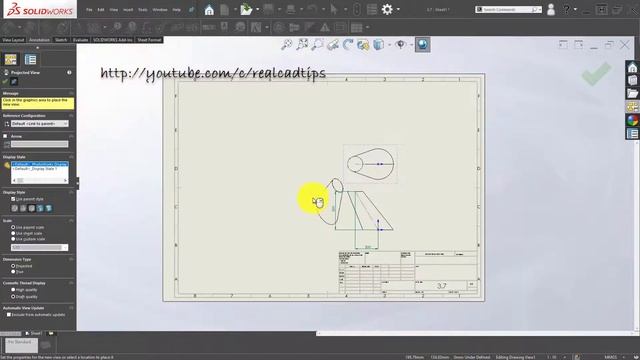Click the Undo icon
The width and height of the screenshot is (640, 360).
click(312, 9)
